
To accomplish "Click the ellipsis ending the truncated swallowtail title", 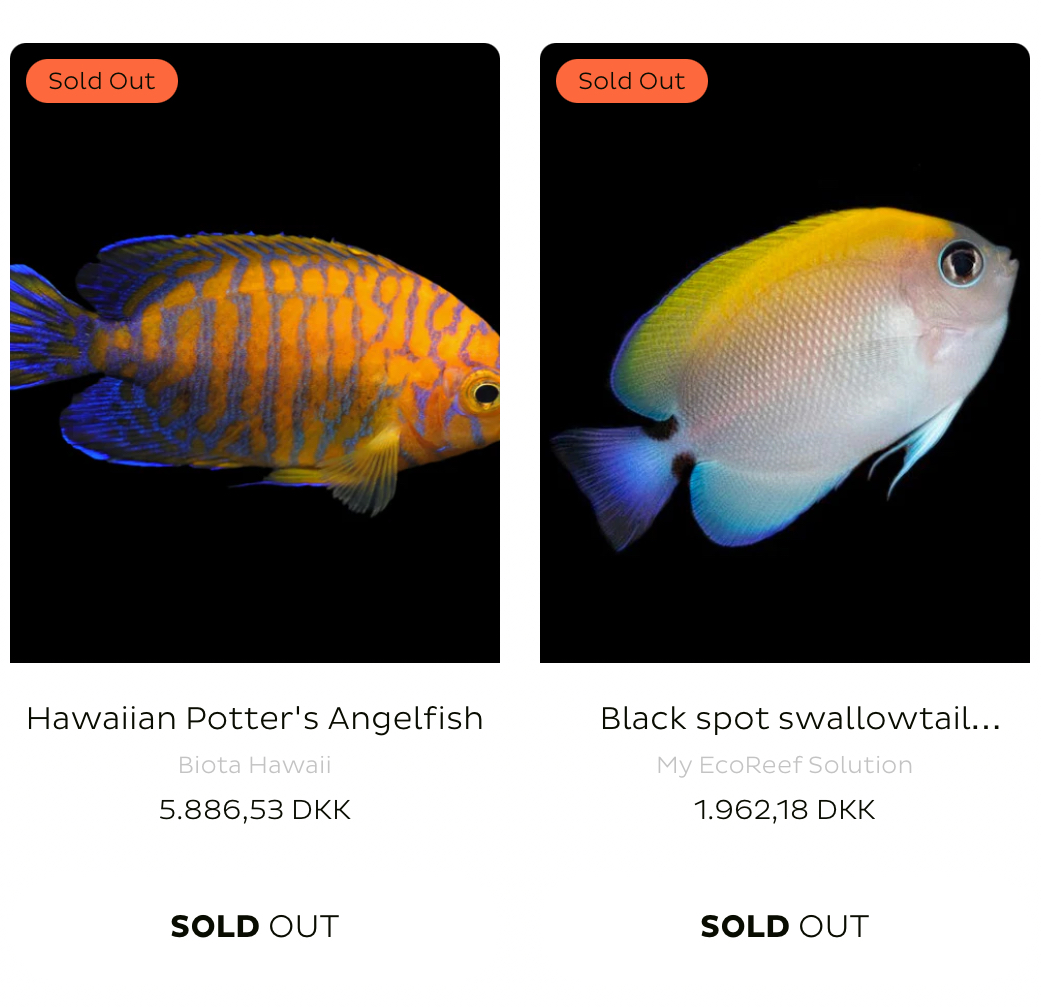I will 986,722.
